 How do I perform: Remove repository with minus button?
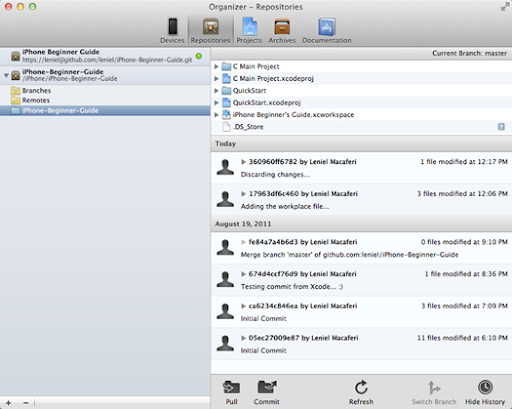tap(26, 403)
